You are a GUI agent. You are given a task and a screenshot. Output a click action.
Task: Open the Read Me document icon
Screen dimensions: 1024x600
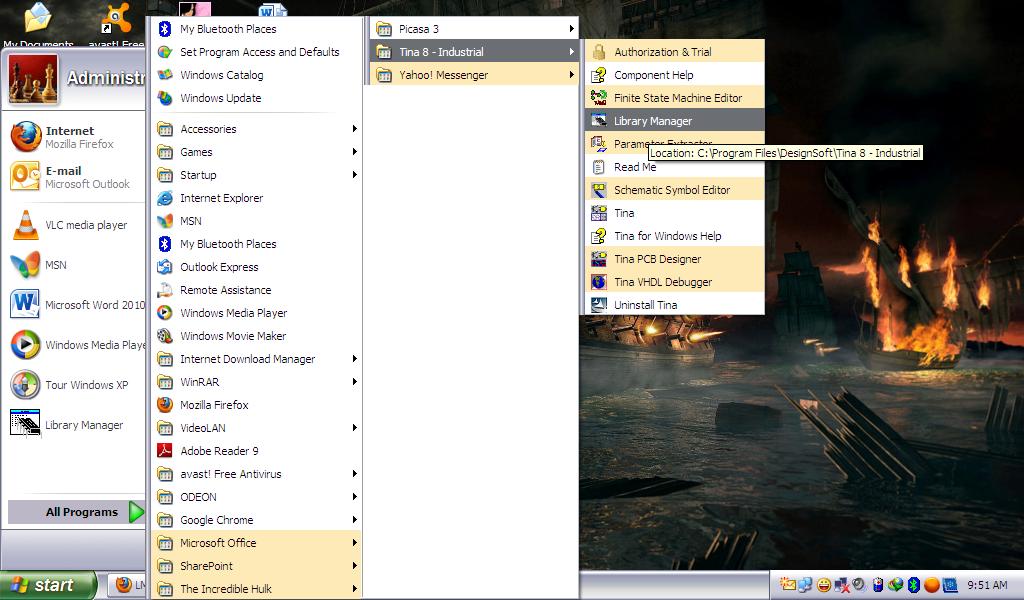coord(598,167)
